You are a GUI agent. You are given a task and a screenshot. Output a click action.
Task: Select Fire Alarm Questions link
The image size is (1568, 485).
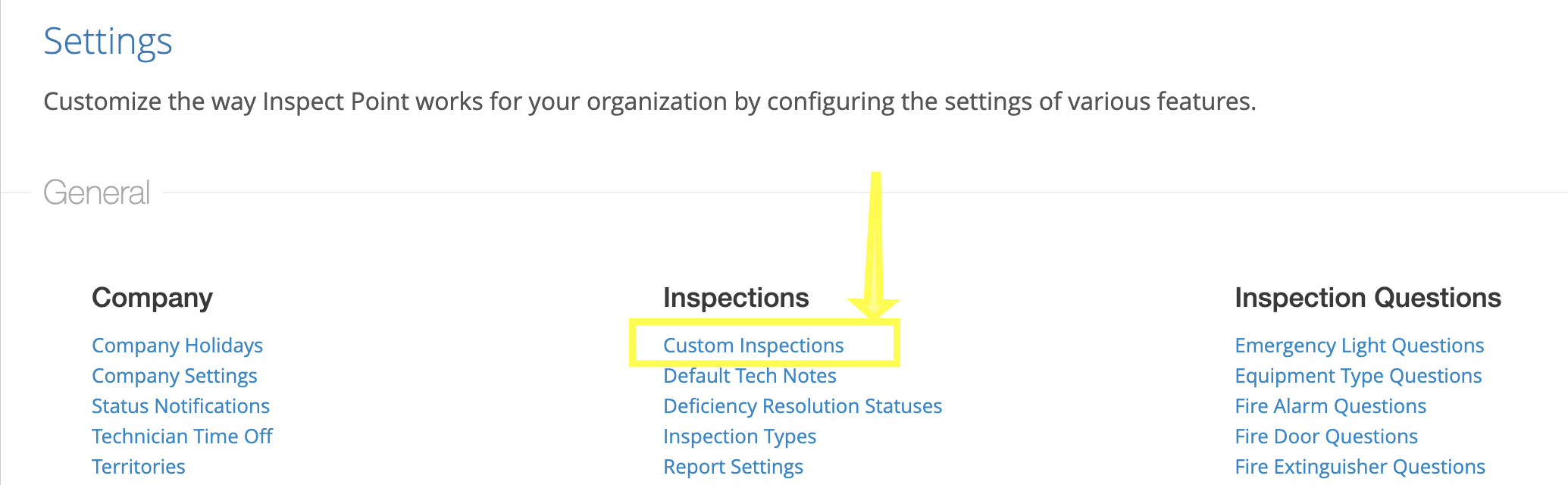coord(1330,406)
